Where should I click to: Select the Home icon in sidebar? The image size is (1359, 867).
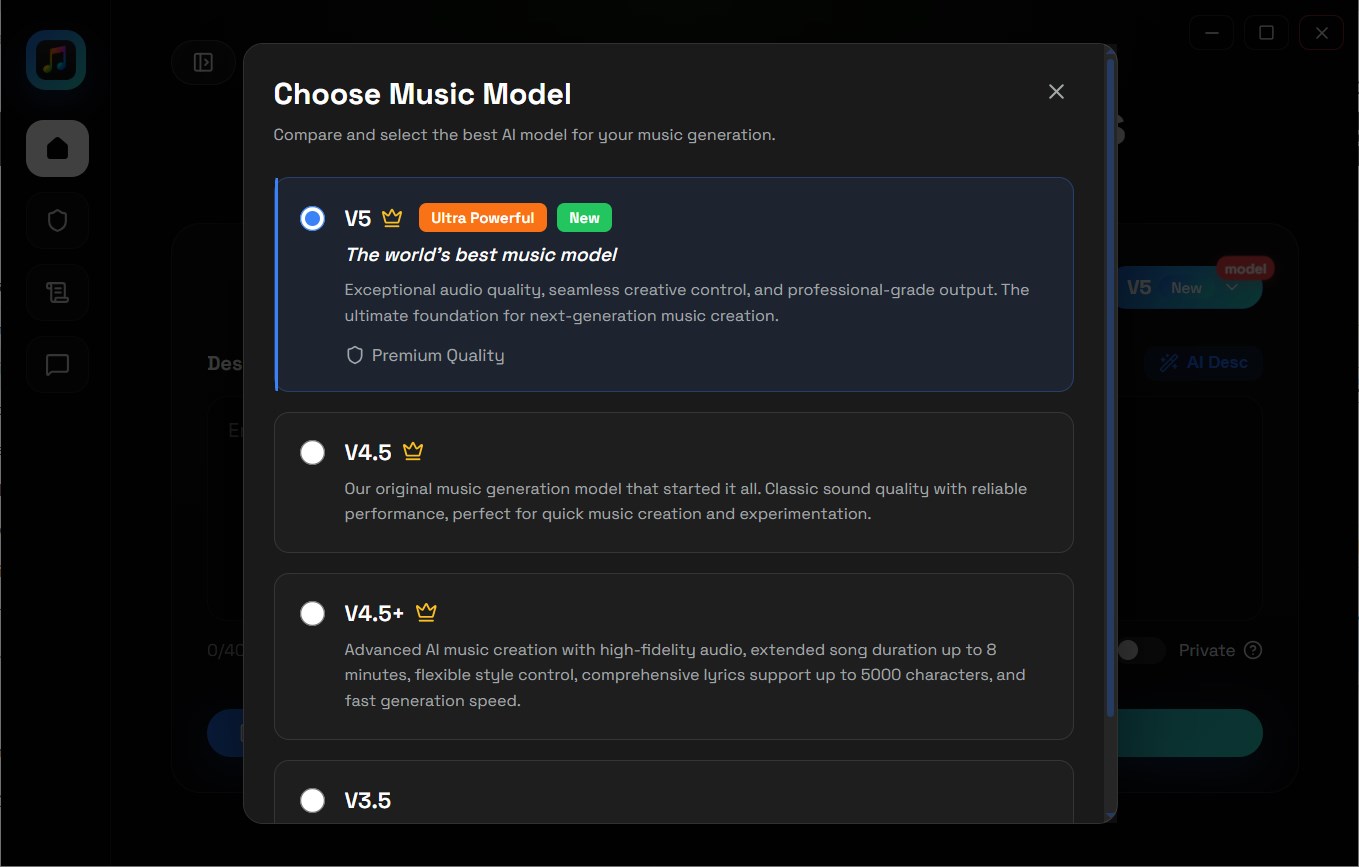[x=55, y=148]
